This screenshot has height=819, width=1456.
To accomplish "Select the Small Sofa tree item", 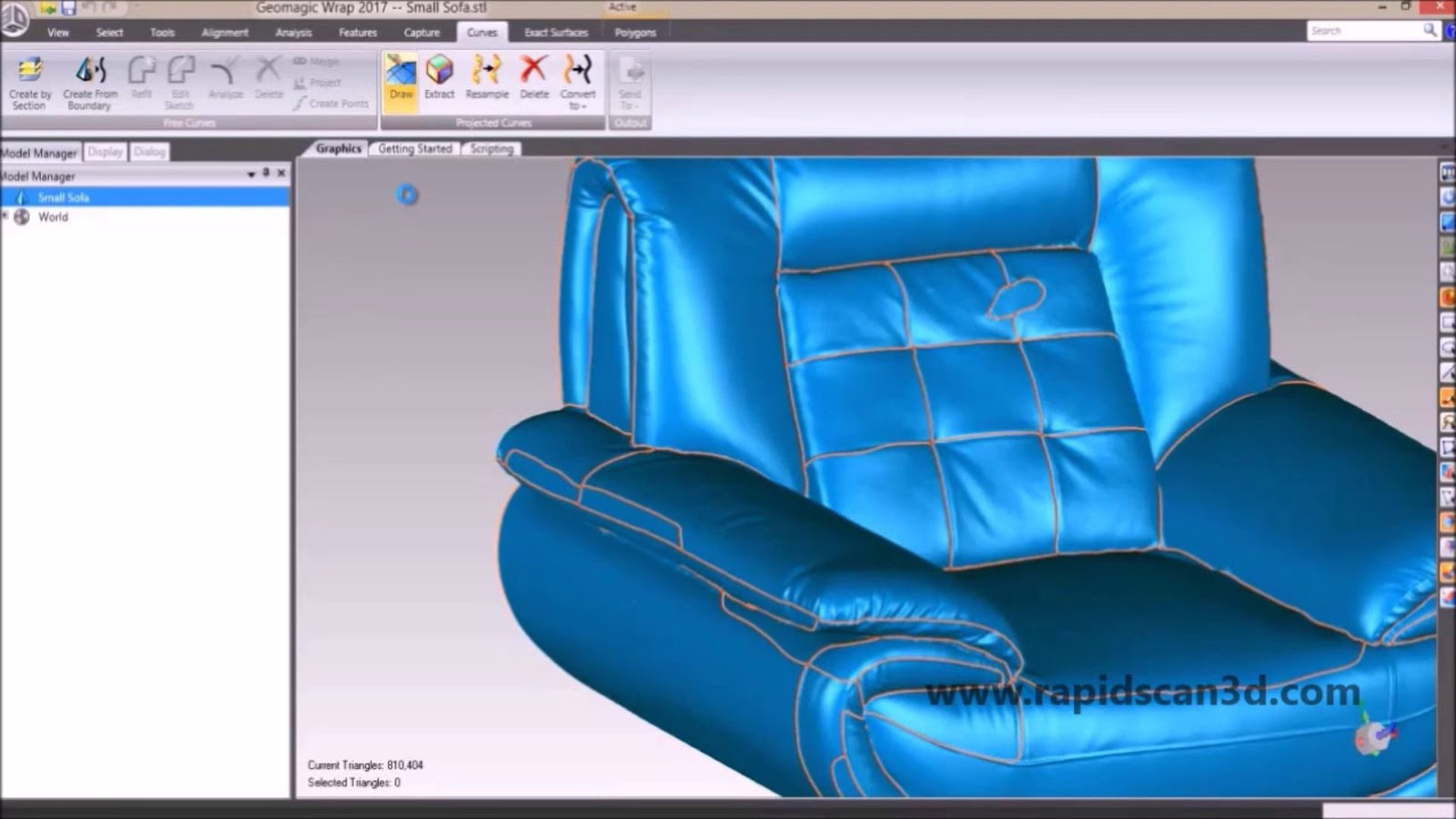I will pos(64,197).
